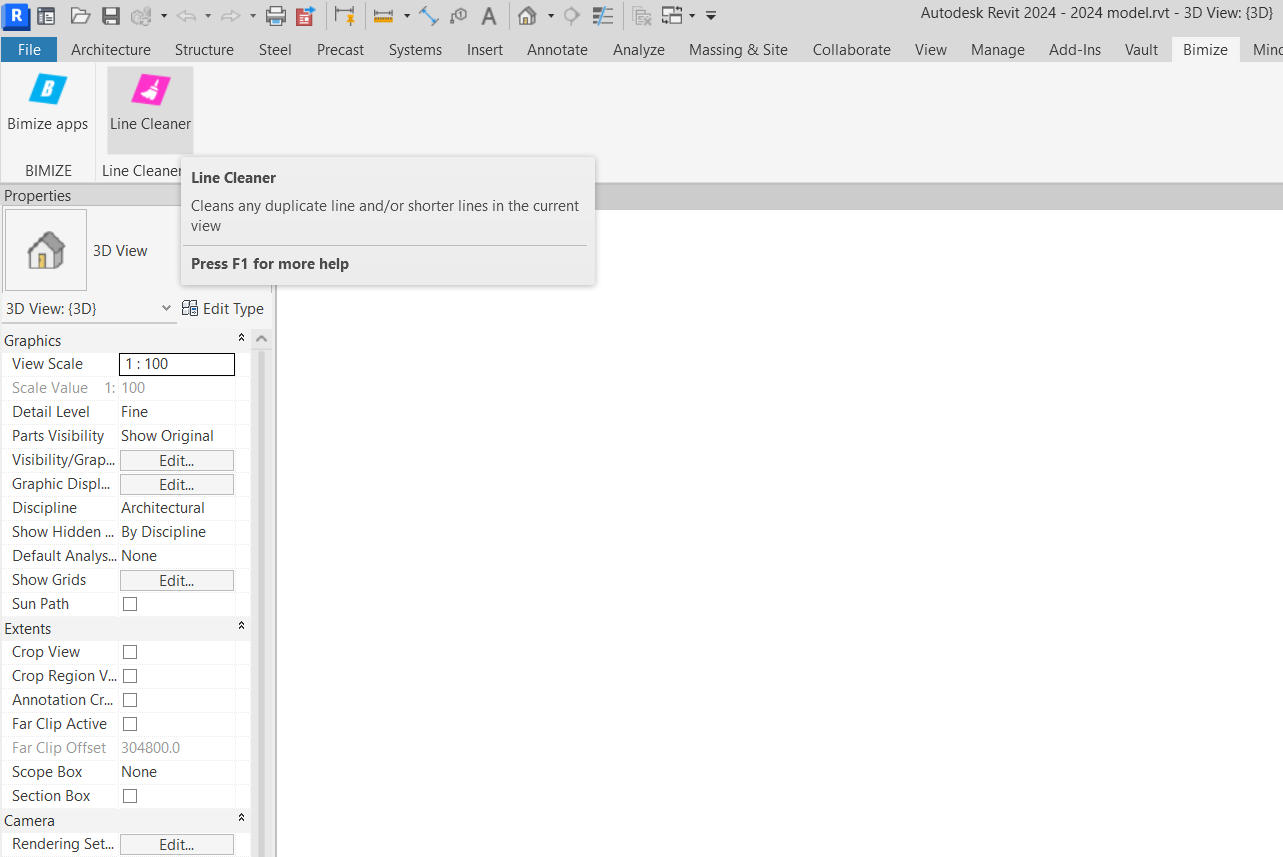This screenshot has width=1283, height=857.
Task: Switch to the Architecture ribbon tab
Action: (x=111, y=50)
